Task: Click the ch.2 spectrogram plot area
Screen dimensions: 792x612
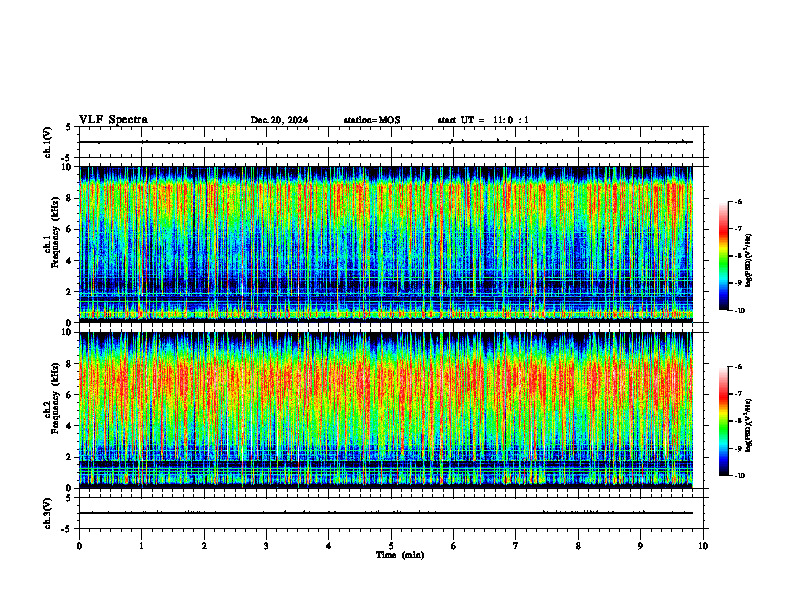Action: tap(386, 410)
